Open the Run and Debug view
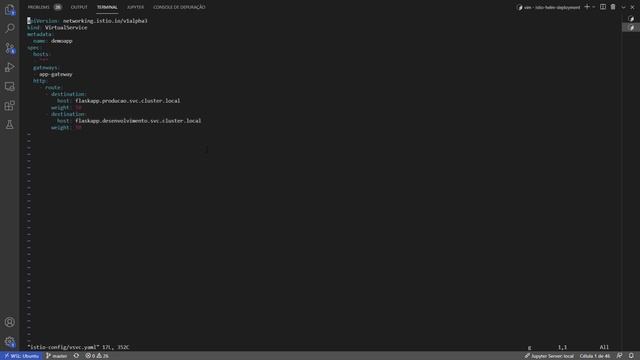640x360 pixels. point(9,67)
